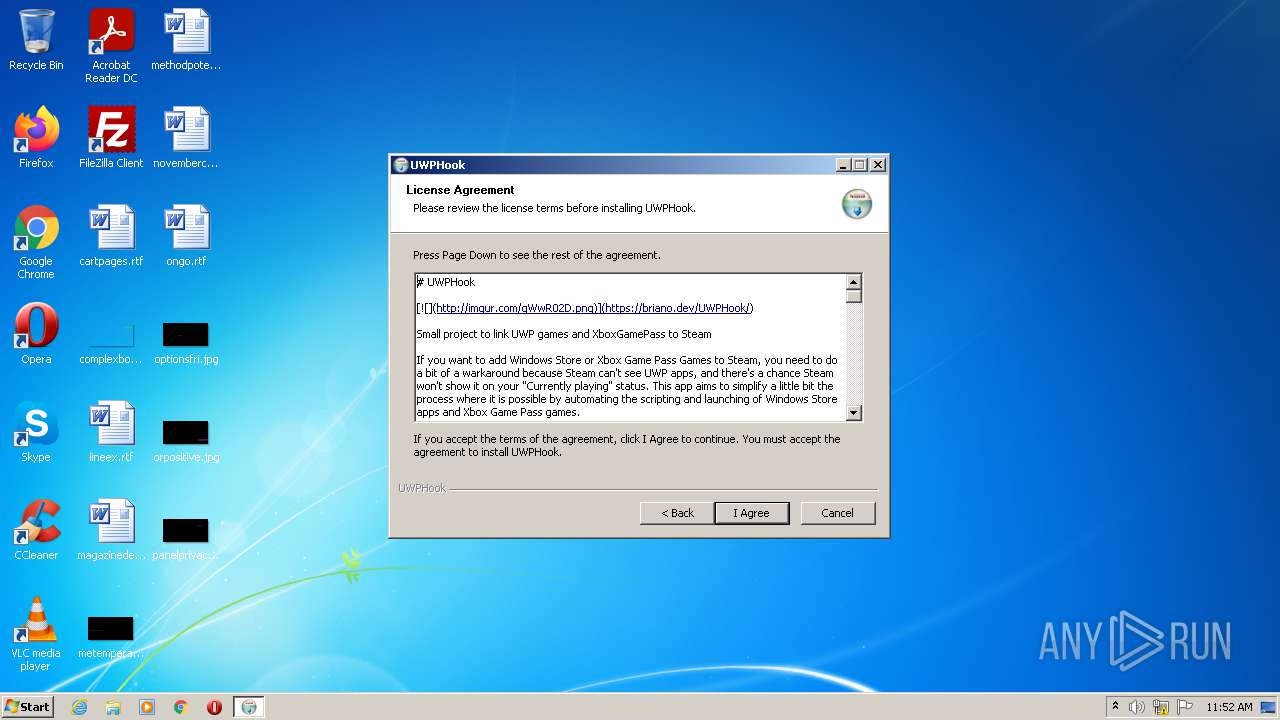
Task: Open the Recycle Bin desktop icon
Action: [x=36, y=41]
